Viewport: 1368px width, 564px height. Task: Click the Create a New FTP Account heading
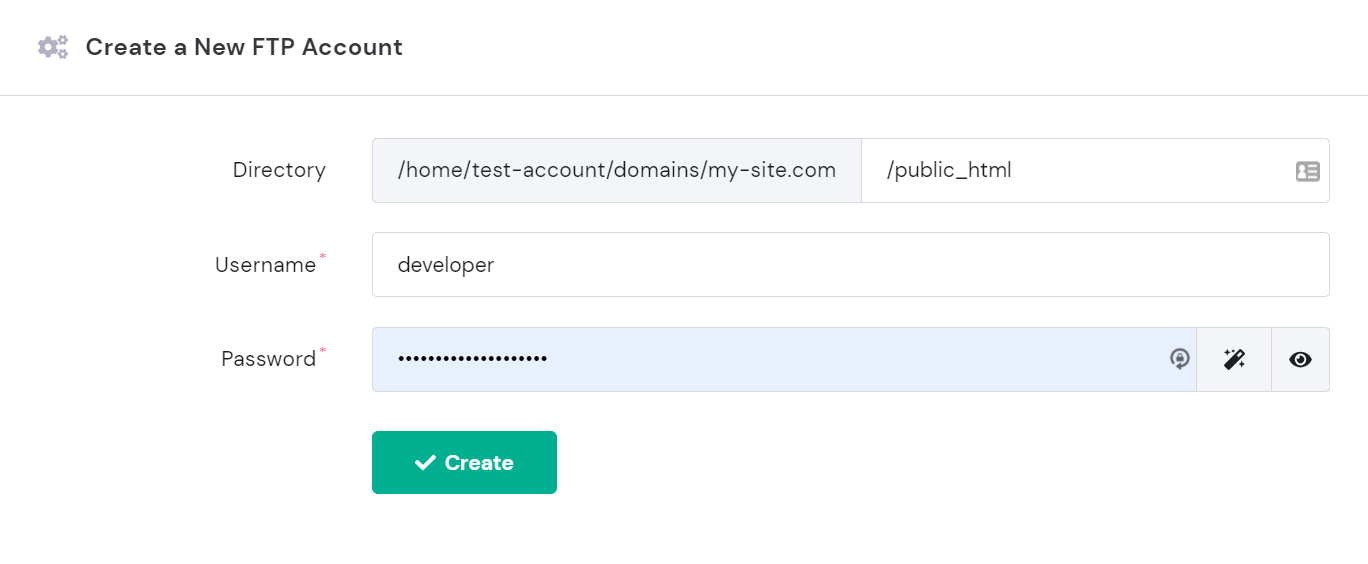244,47
